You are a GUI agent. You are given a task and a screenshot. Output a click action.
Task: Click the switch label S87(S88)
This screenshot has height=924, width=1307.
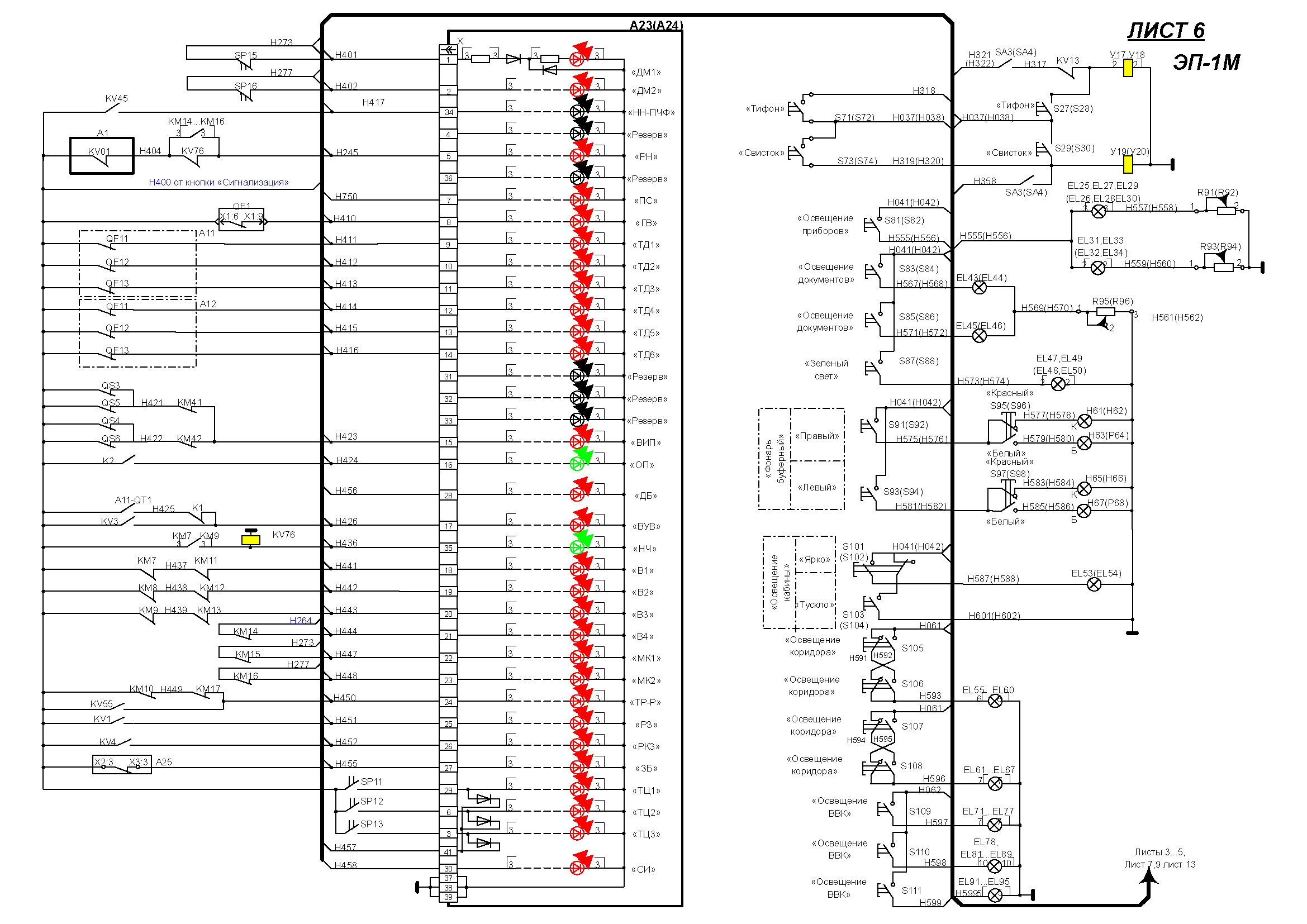coord(919,361)
